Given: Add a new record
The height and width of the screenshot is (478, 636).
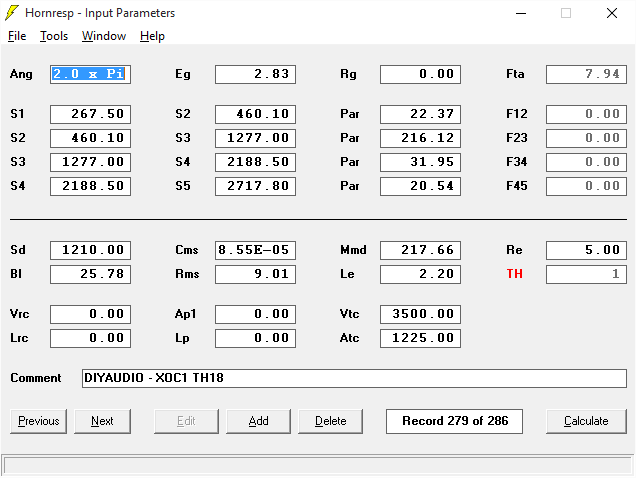Looking at the screenshot, I should point(258,421).
